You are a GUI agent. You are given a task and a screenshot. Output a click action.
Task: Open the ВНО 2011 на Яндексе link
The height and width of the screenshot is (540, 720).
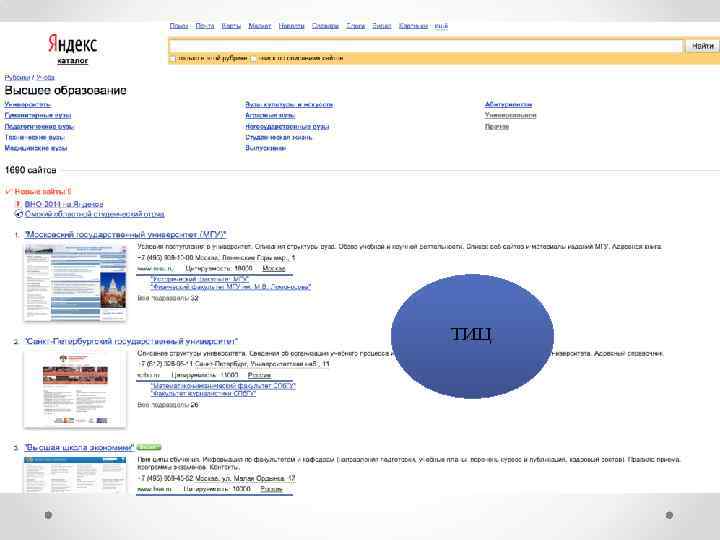[64, 204]
